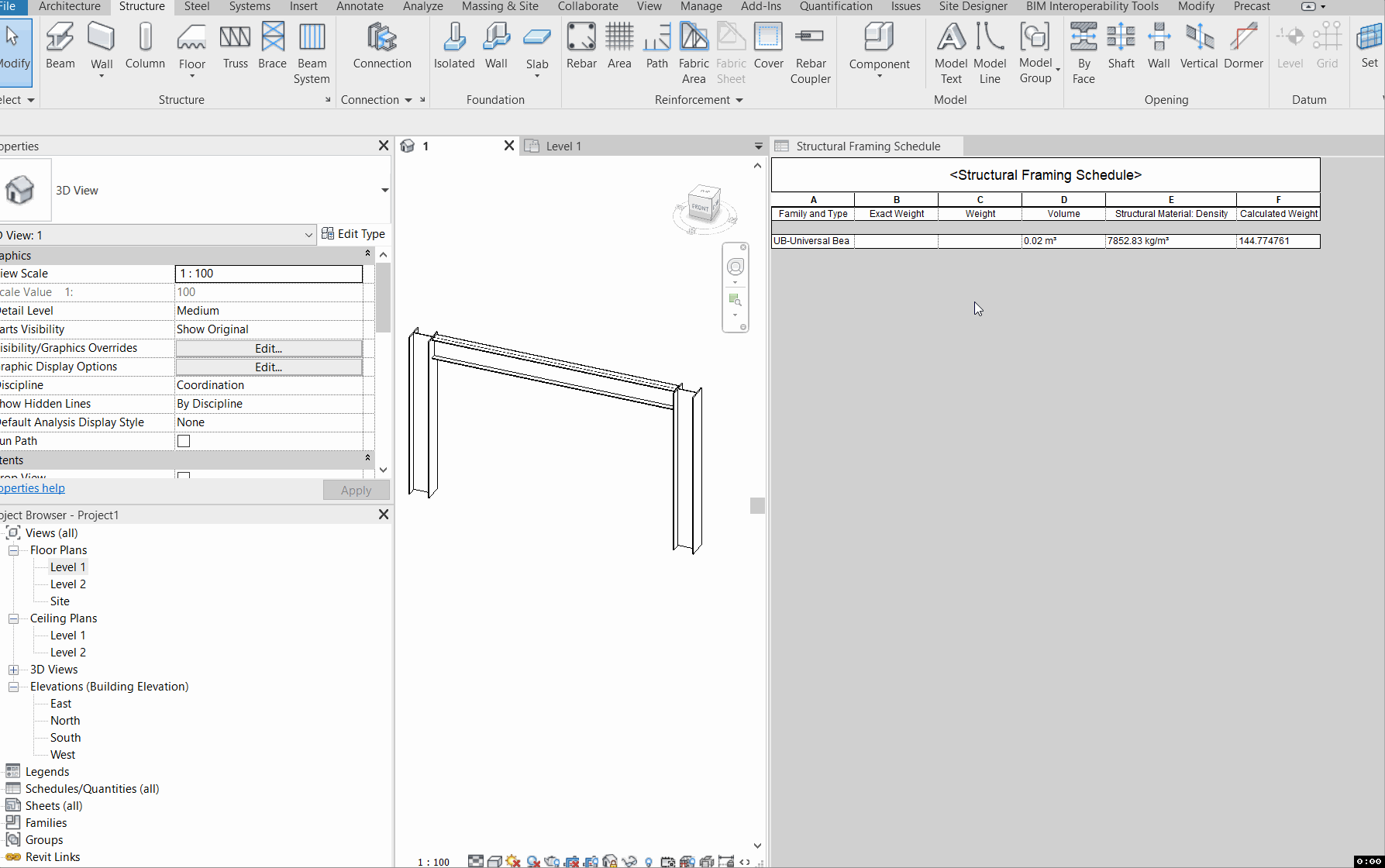Viewport: 1385px width, 868px height.
Task: Expand the 3D Views tree node
Action: click(x=13, y=669)
